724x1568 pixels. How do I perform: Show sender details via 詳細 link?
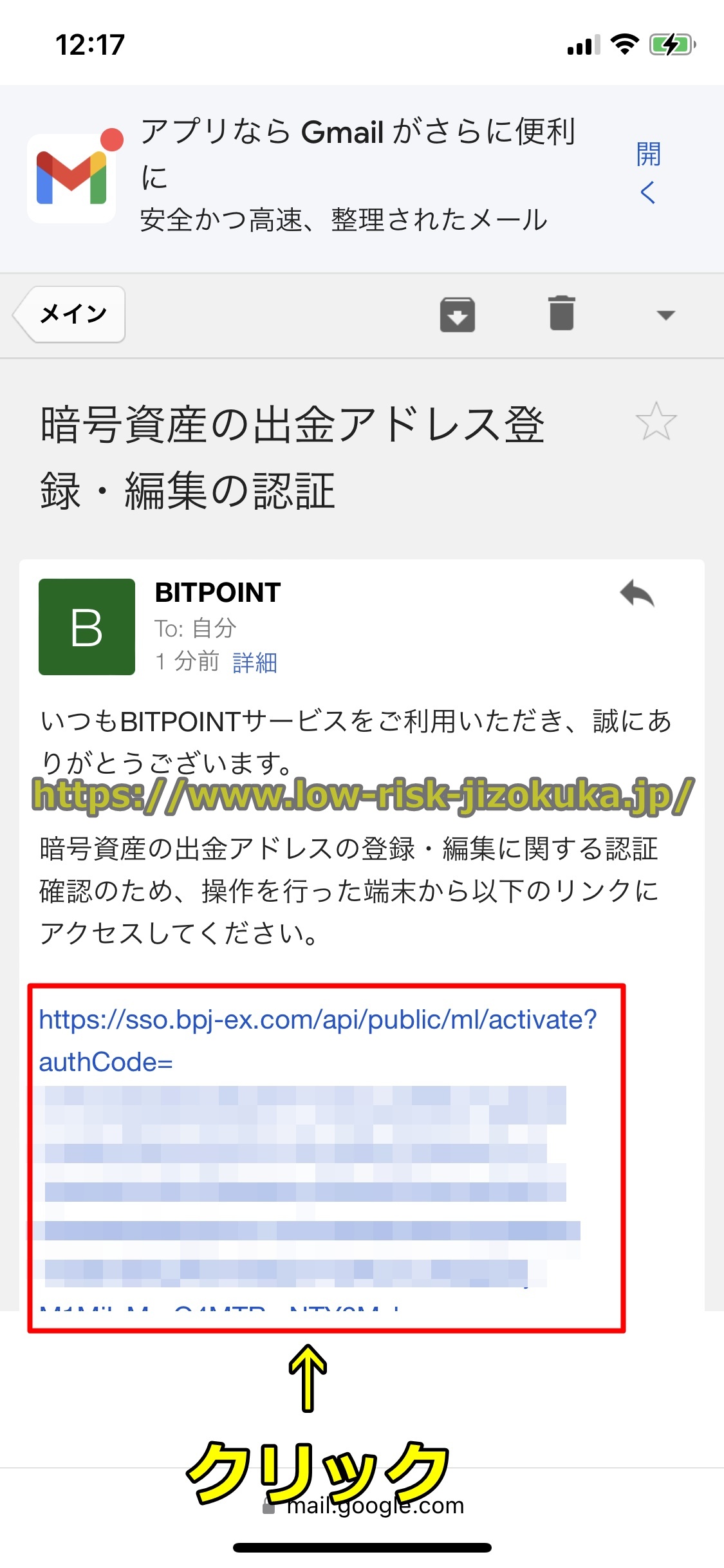tap(255, 662)
